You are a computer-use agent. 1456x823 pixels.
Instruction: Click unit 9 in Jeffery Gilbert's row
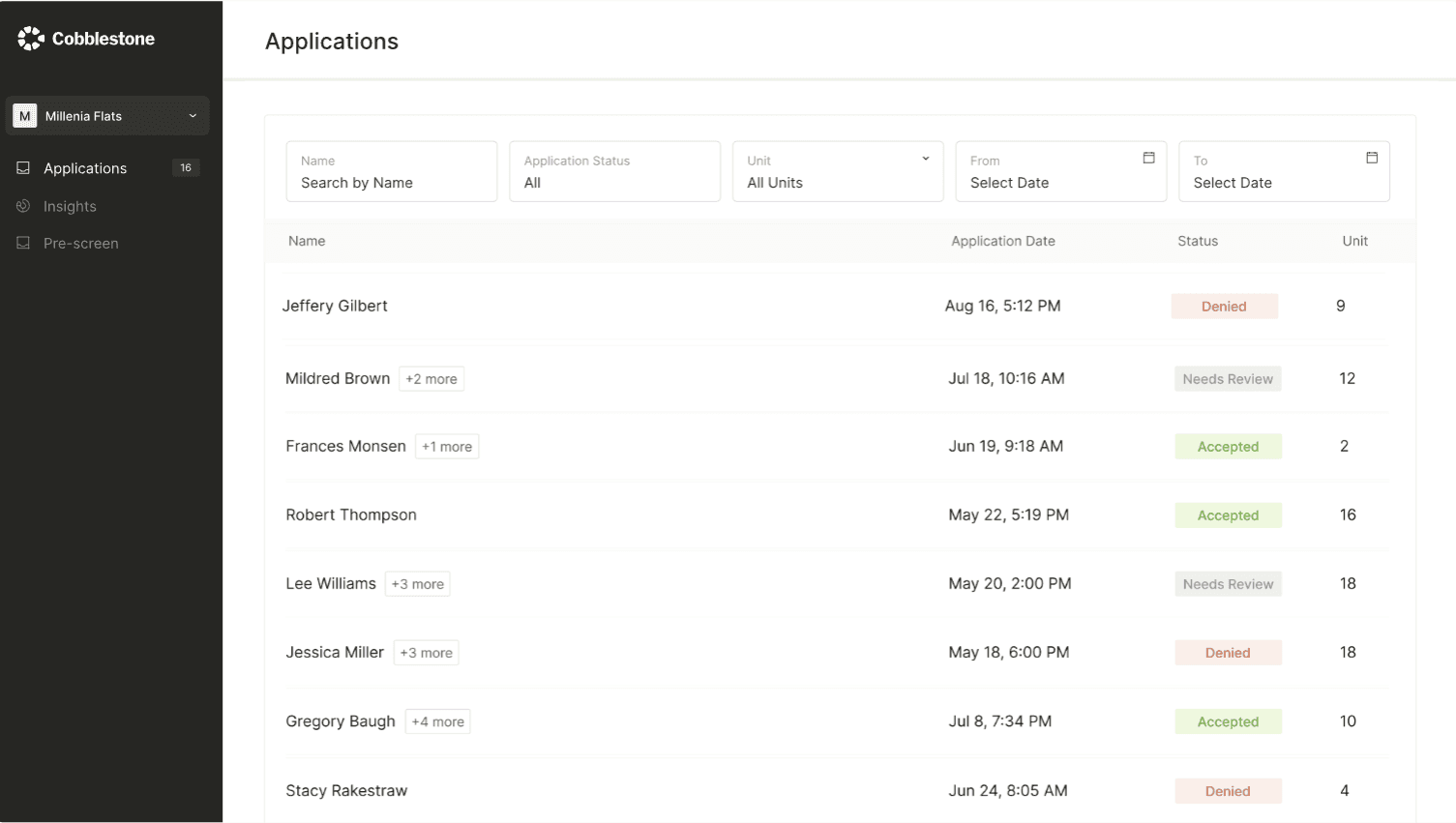pos(1341,306)
